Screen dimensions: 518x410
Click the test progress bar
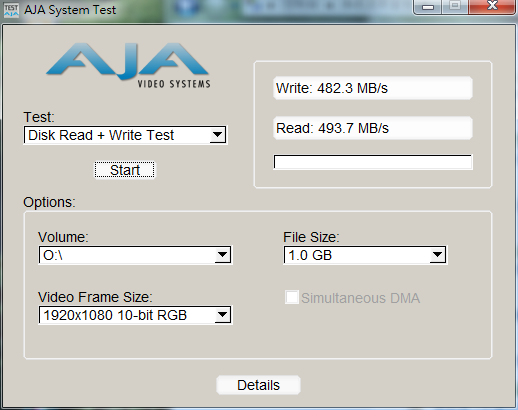(x=373, y=162)
